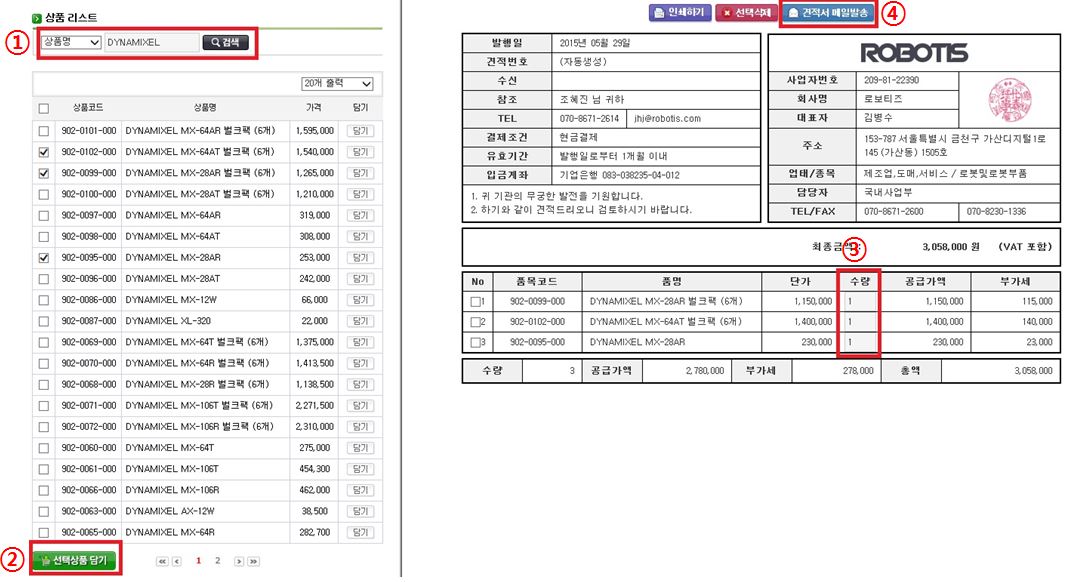Click the quantity field for DYNAMIXEL MX-28AR quote row
Viewport: 1065px width, 582px height.
coord(859,342)
